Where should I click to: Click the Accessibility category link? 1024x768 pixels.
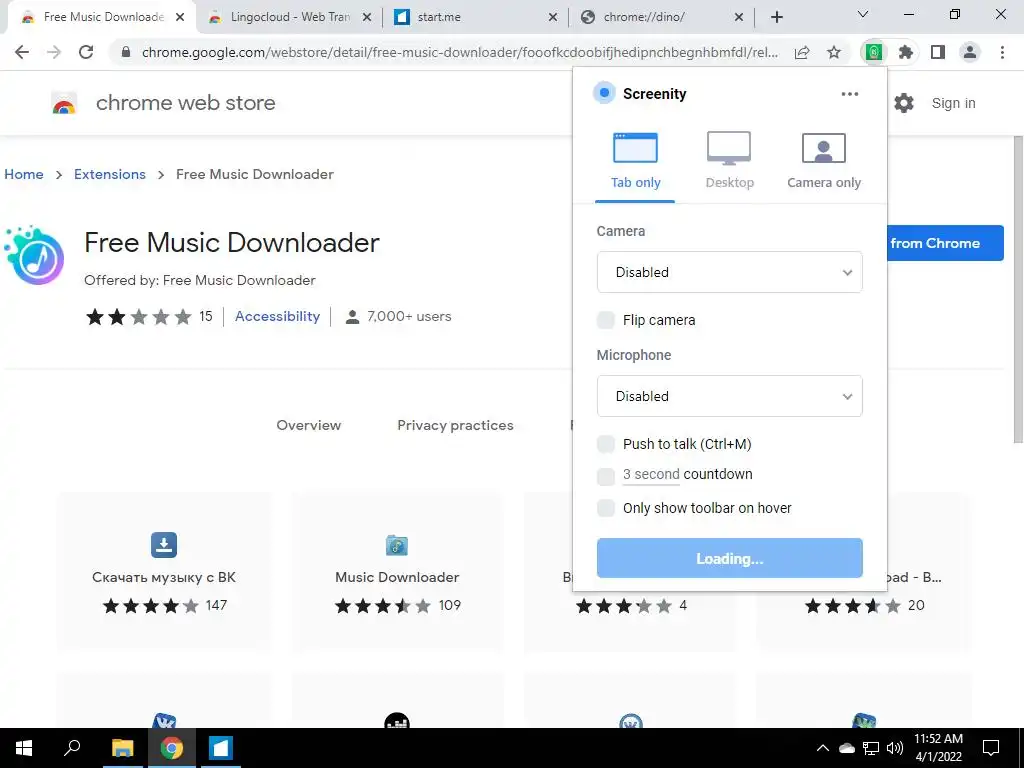point(278,316)
